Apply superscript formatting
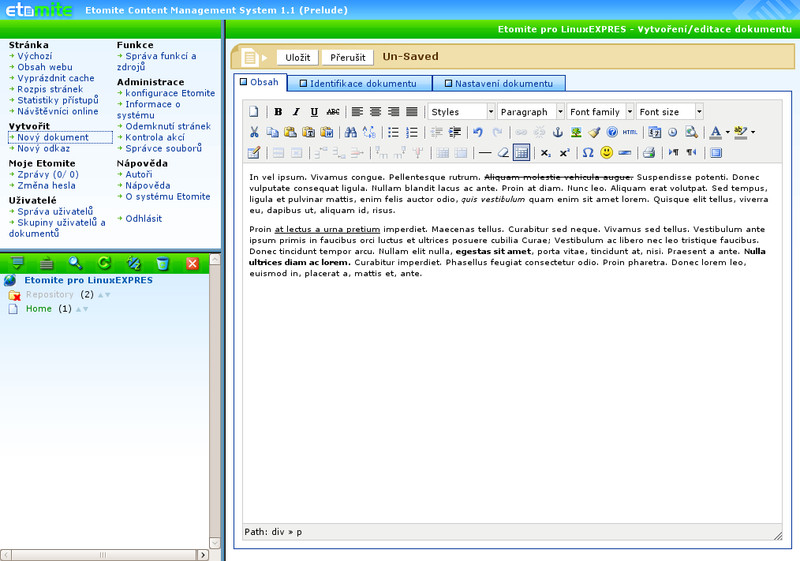 pyautogui.click(x=564, y=152)
